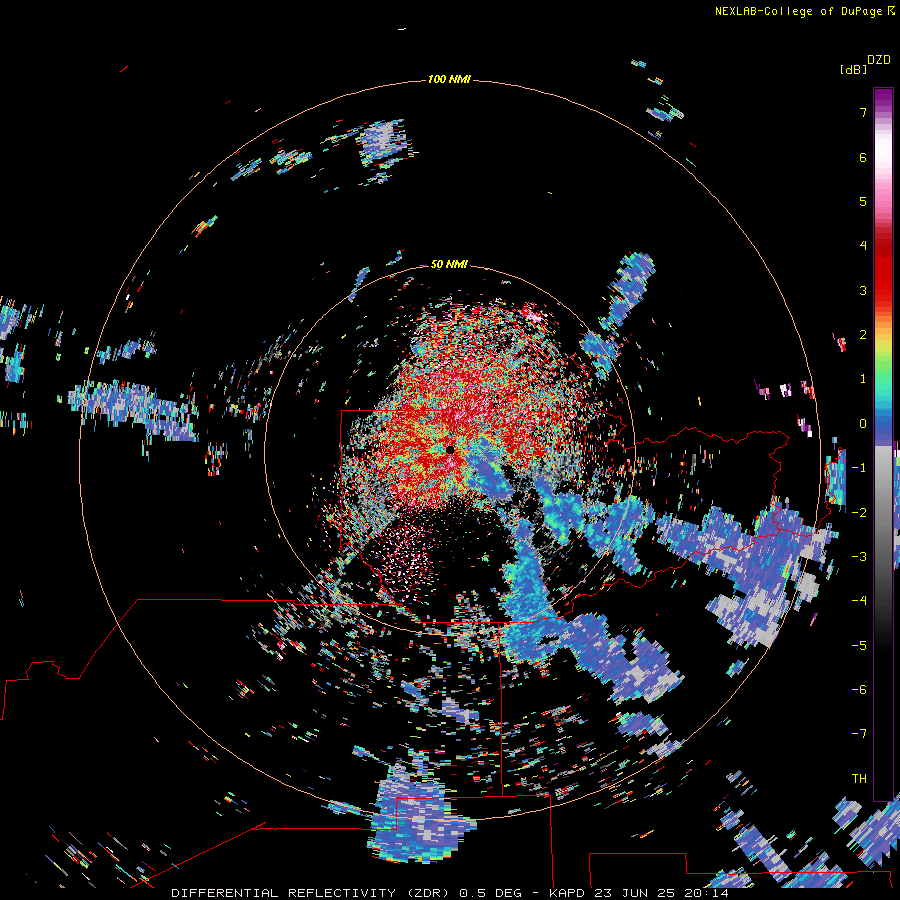Viewport: 900px width, 900px height.
Task: Click the white band of color bar
Action: click(883, 148)
